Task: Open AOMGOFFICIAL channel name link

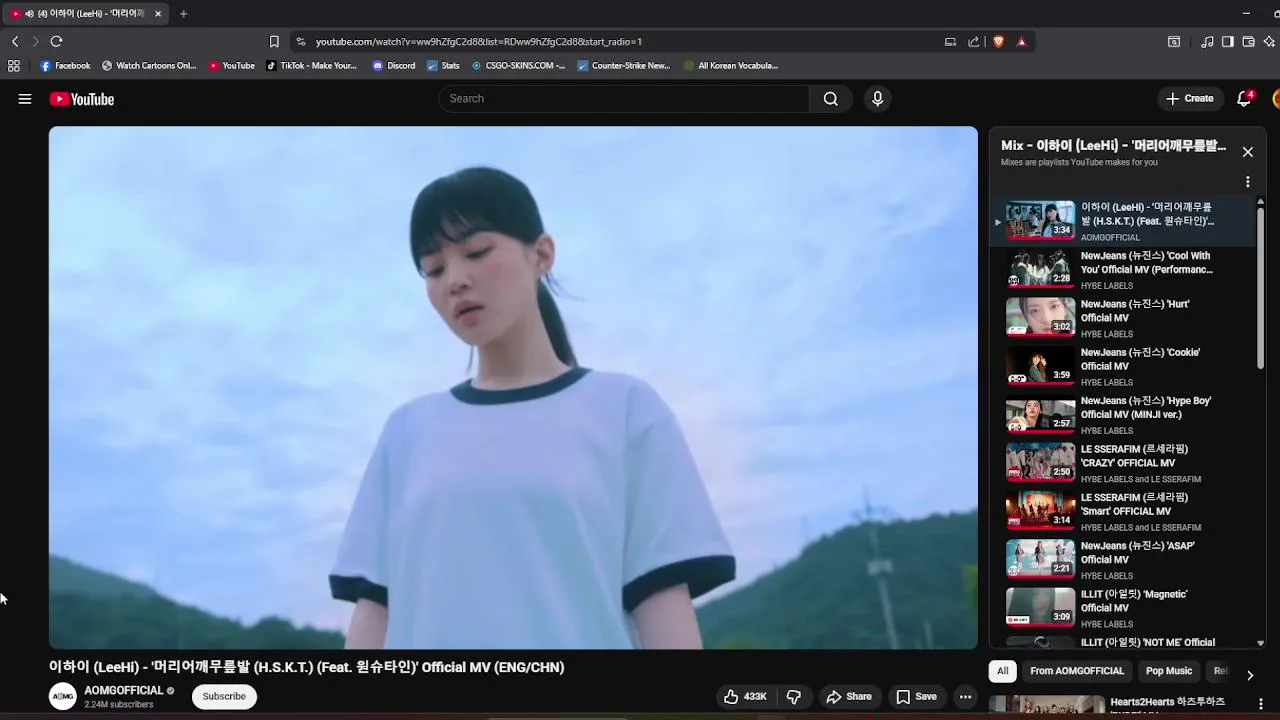Action: pos(123,691)
